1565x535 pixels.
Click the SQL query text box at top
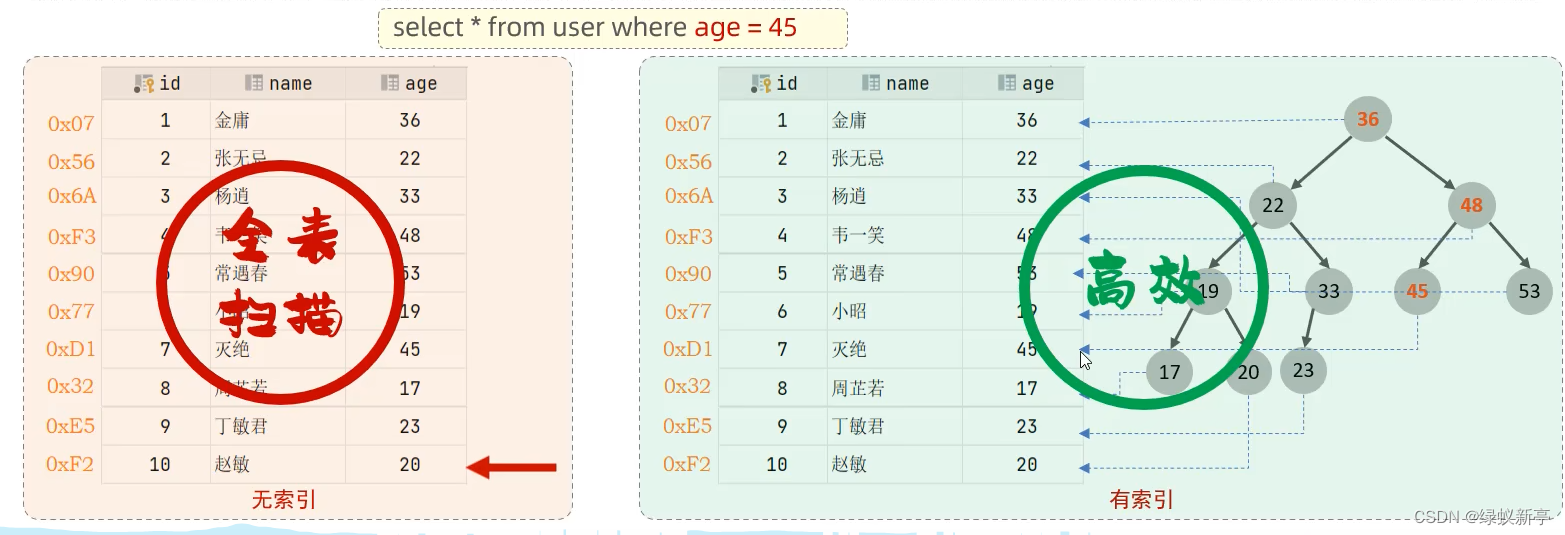click(612, 28)
